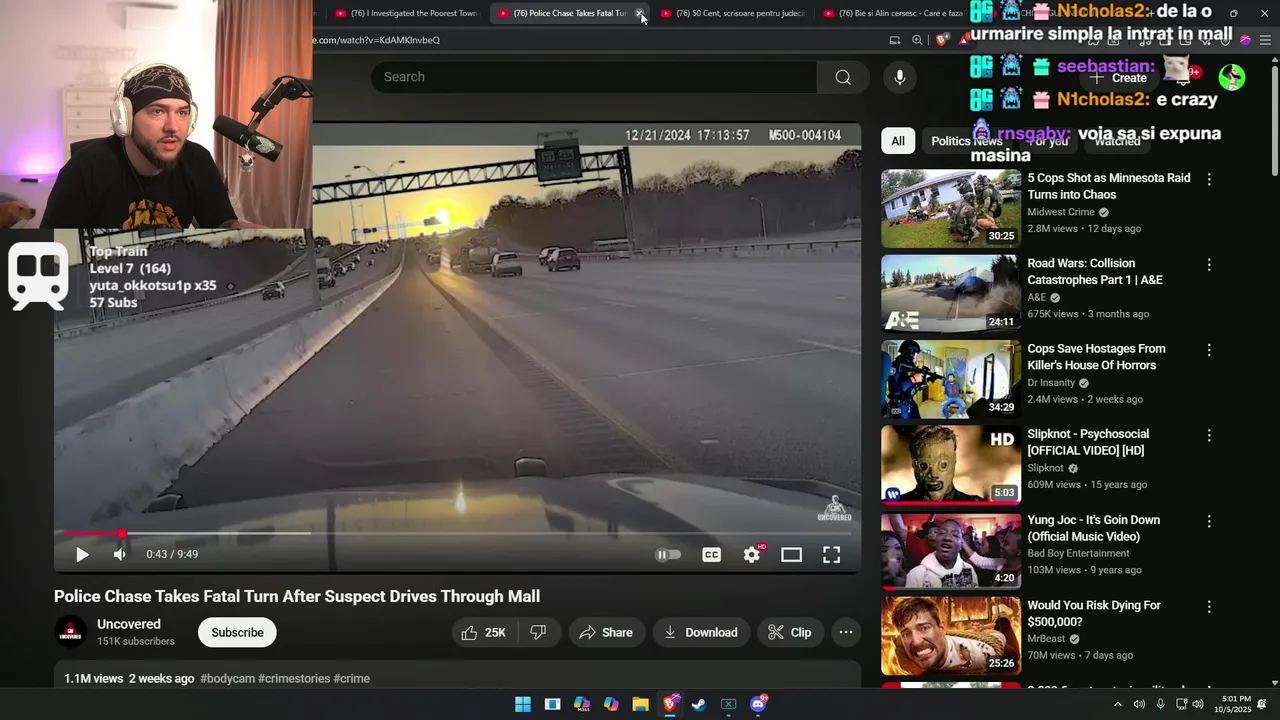Toggle the autoplay switch in the player
This screenshot has width=1280, height=720.
tap(668, 554)
